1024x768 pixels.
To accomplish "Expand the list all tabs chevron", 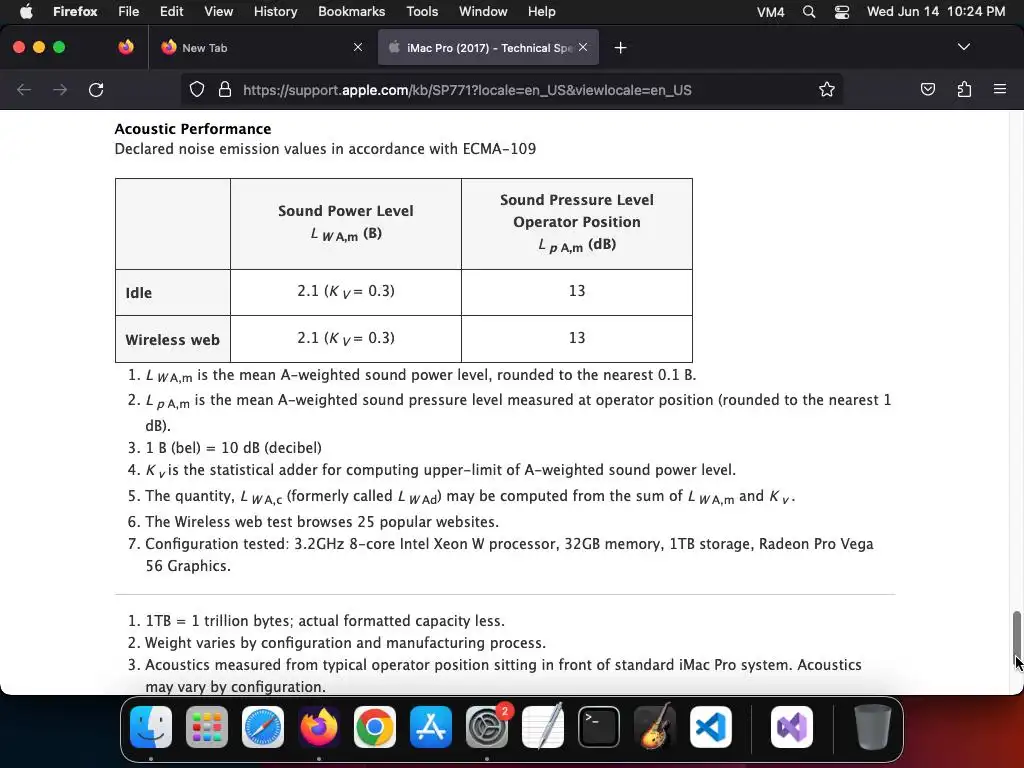I will click(x=964, y=47).
